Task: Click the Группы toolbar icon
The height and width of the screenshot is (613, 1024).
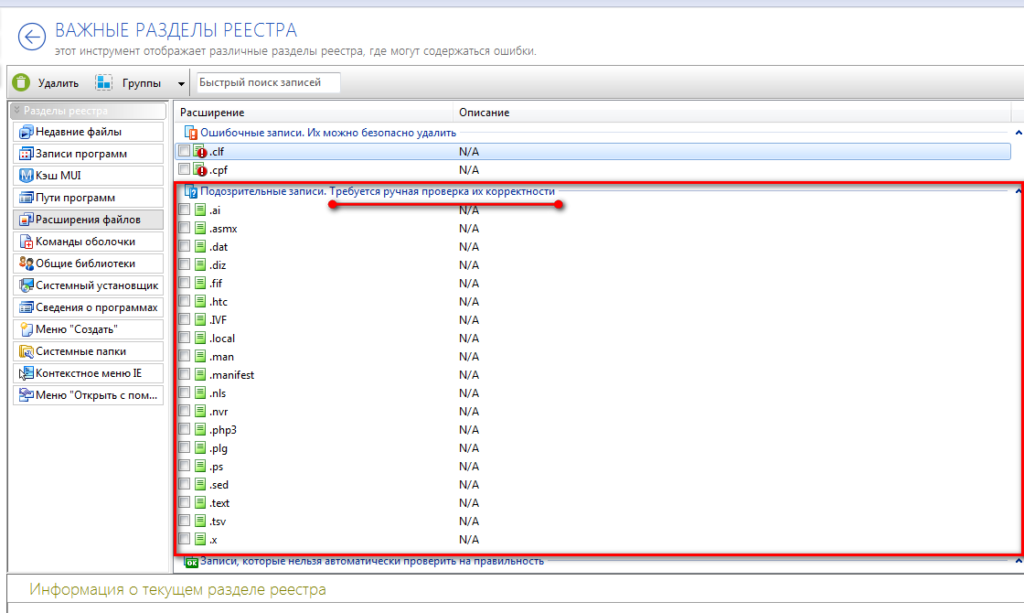Action: 104,83
